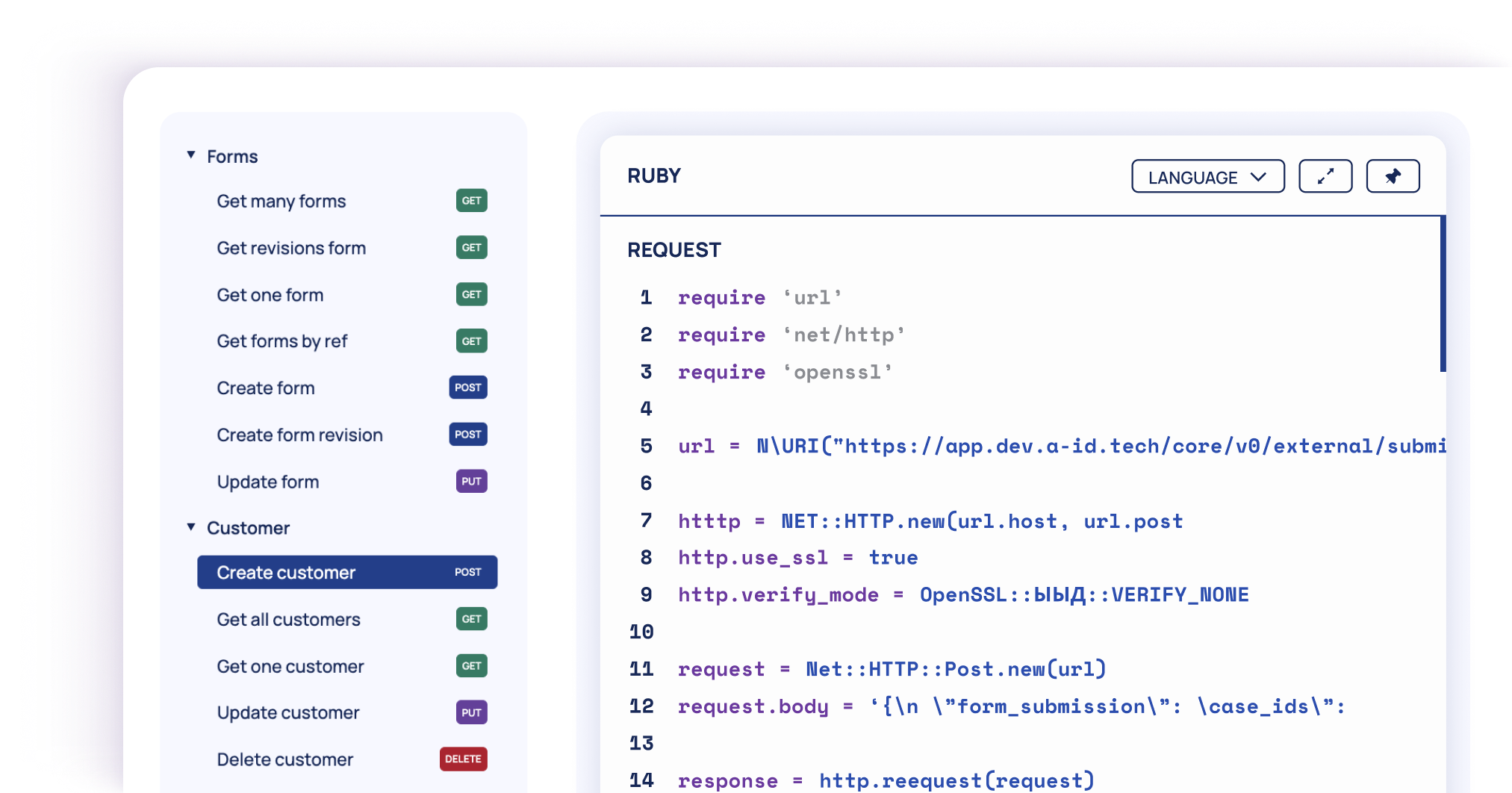Click code line 9 http.verify_mode
1512x793 pixels.
point(963,595)
